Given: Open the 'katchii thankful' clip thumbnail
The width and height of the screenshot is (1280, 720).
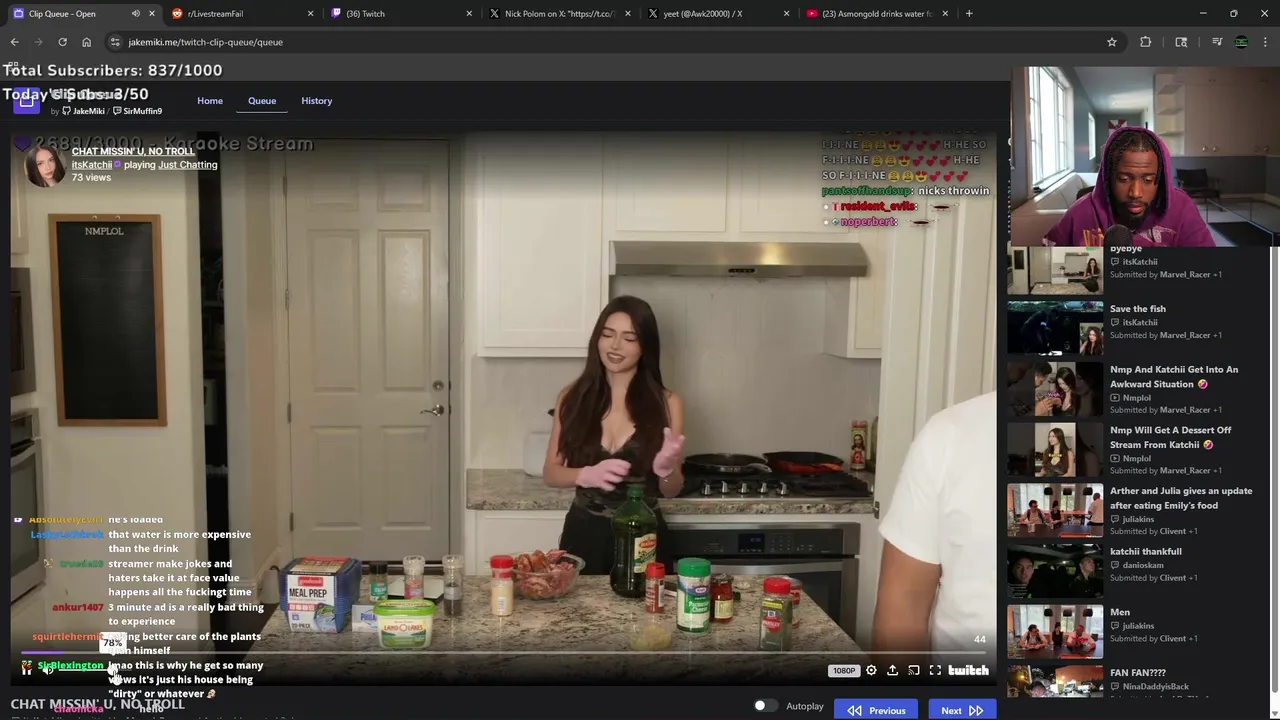Looking at the screenshot, I should 1055,570.
